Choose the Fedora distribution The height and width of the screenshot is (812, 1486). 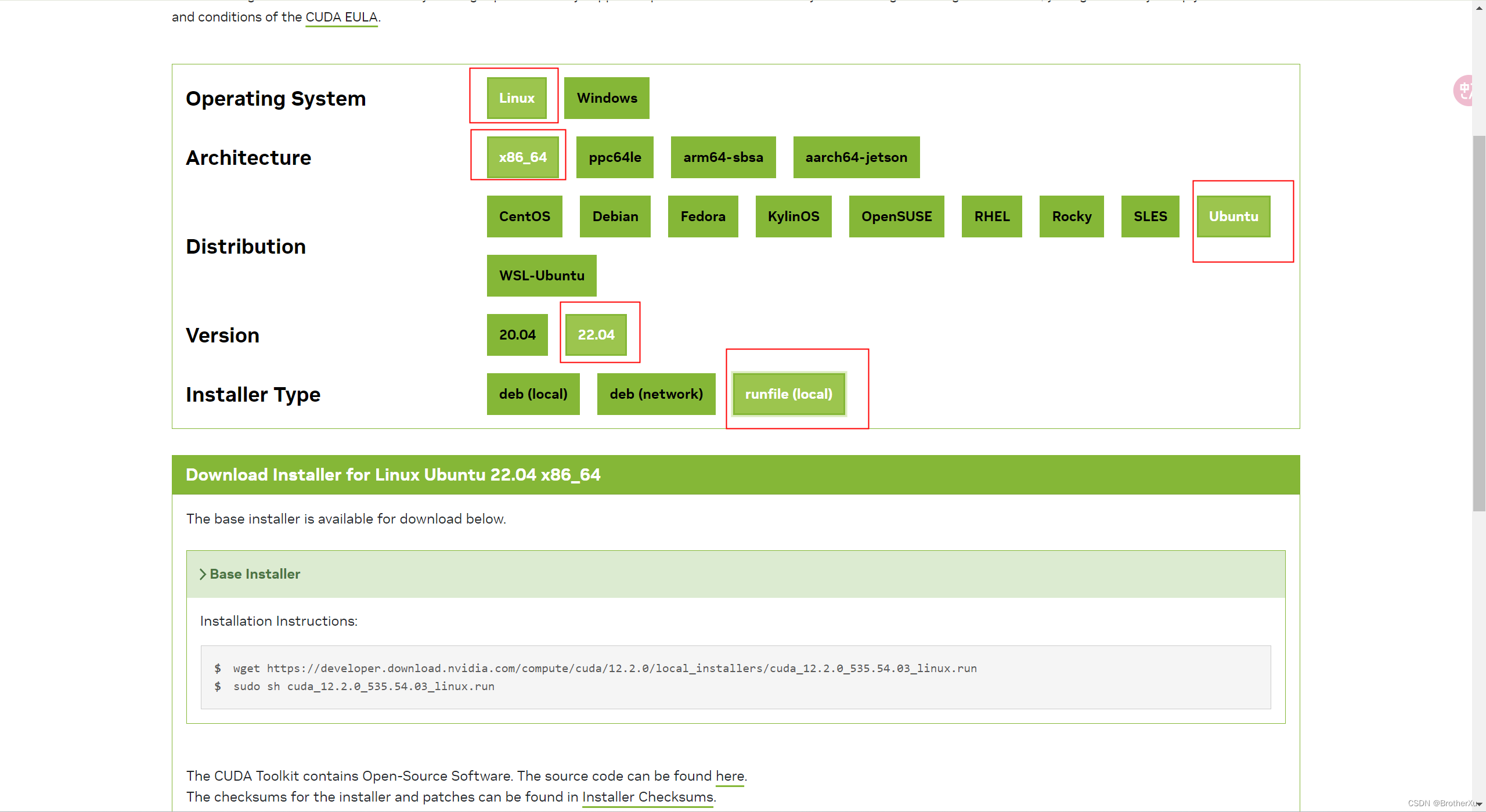(702, 216)
